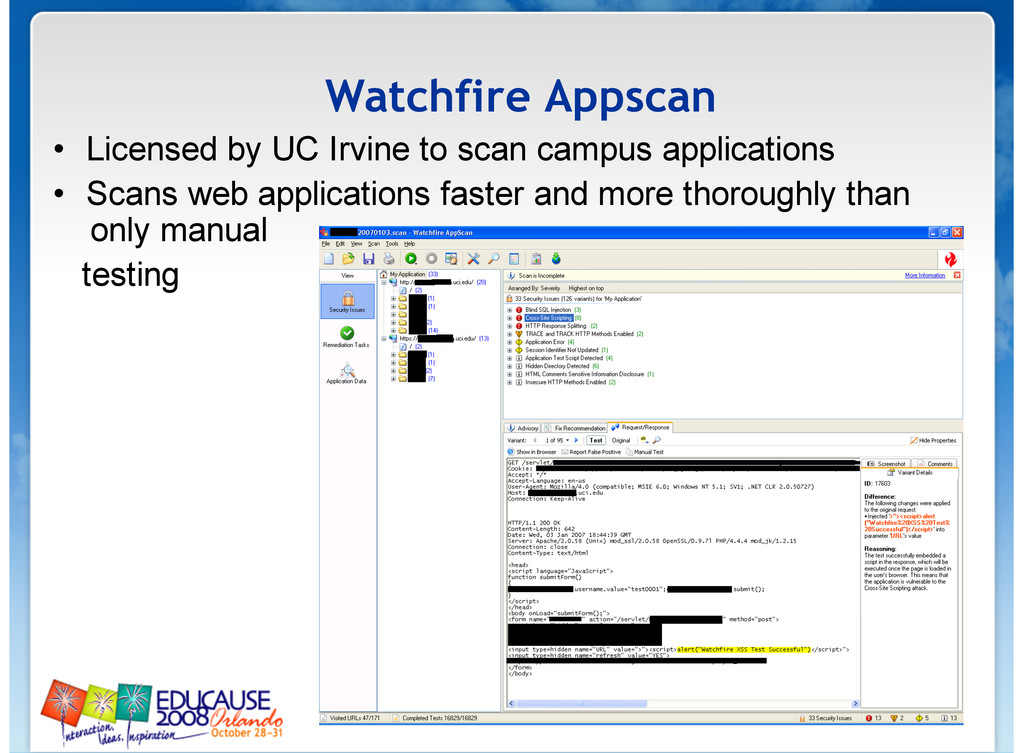Click the Manual Explore browser icon

[x=451, y=259]
